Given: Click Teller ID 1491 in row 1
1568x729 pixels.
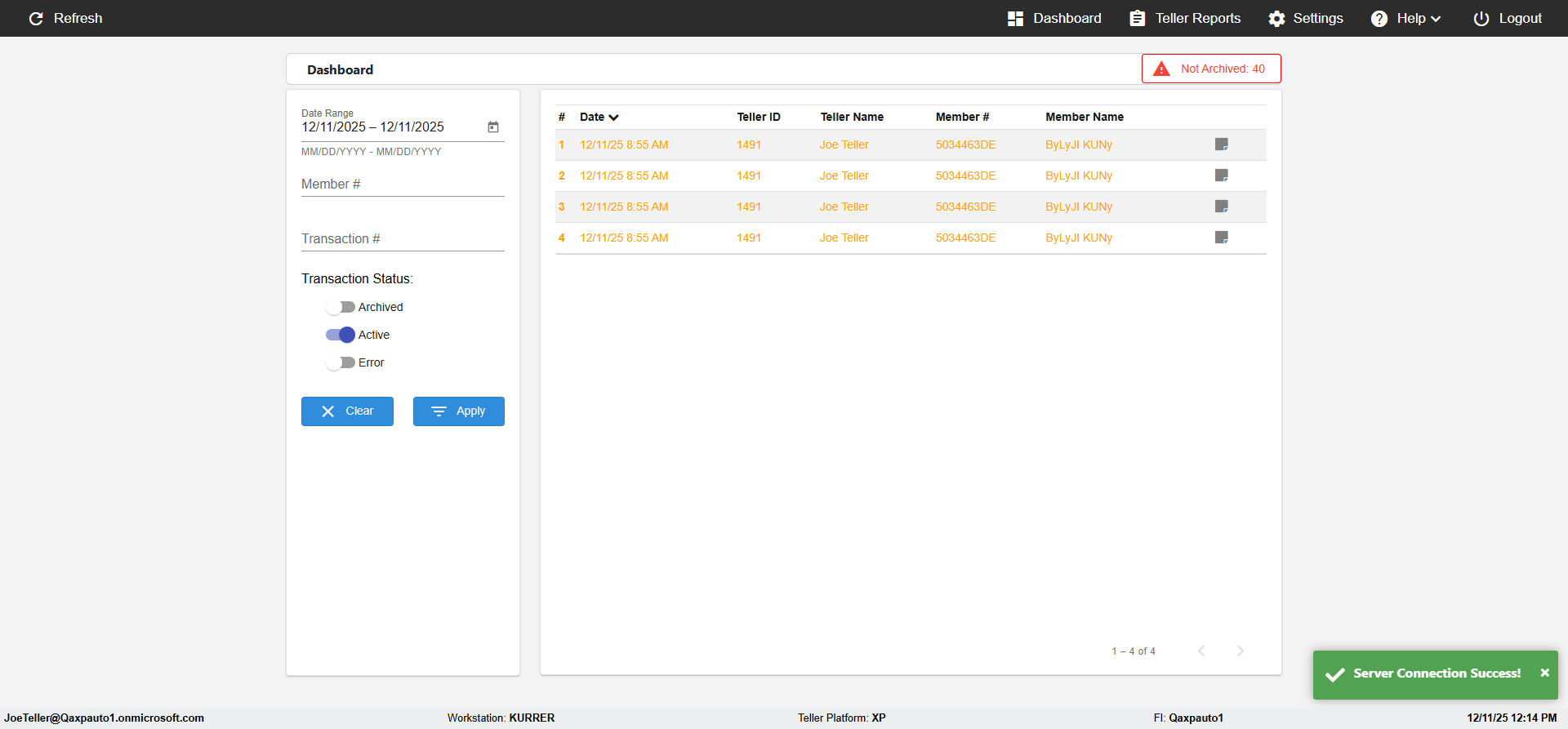Looking at the screenshot, I should pos(749,144).
